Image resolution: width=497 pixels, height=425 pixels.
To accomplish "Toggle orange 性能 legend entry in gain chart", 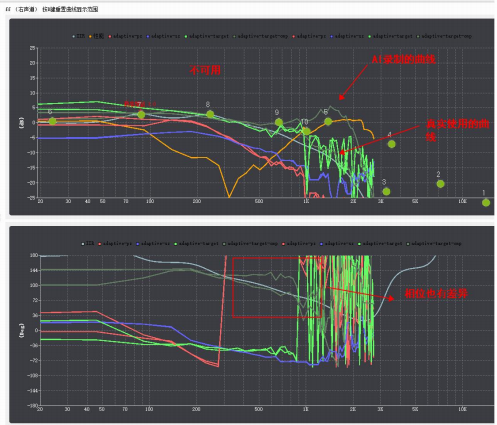I will 97,36.
